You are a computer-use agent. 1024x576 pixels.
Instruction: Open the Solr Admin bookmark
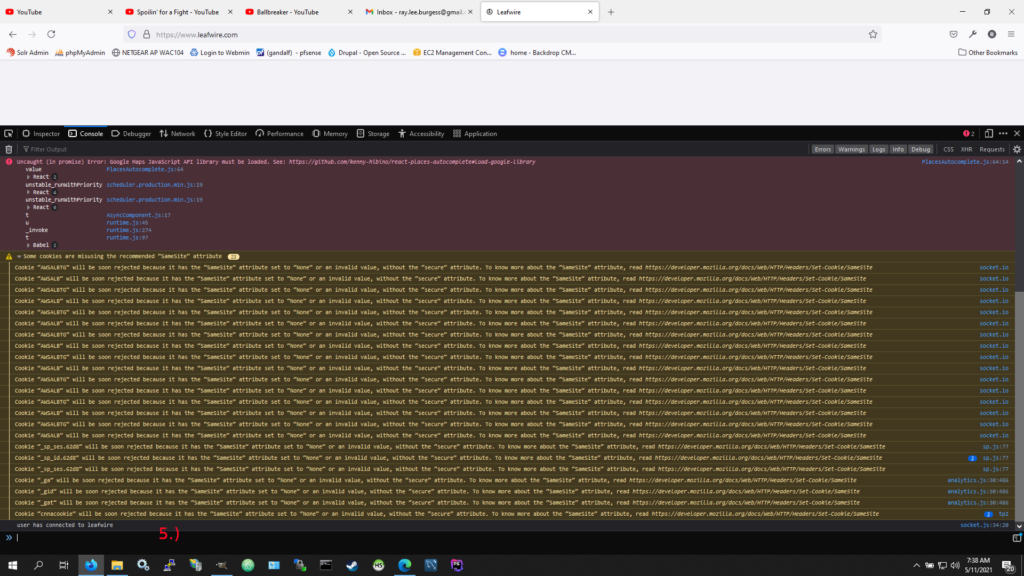pyautogui.click(x=27, y=52)
